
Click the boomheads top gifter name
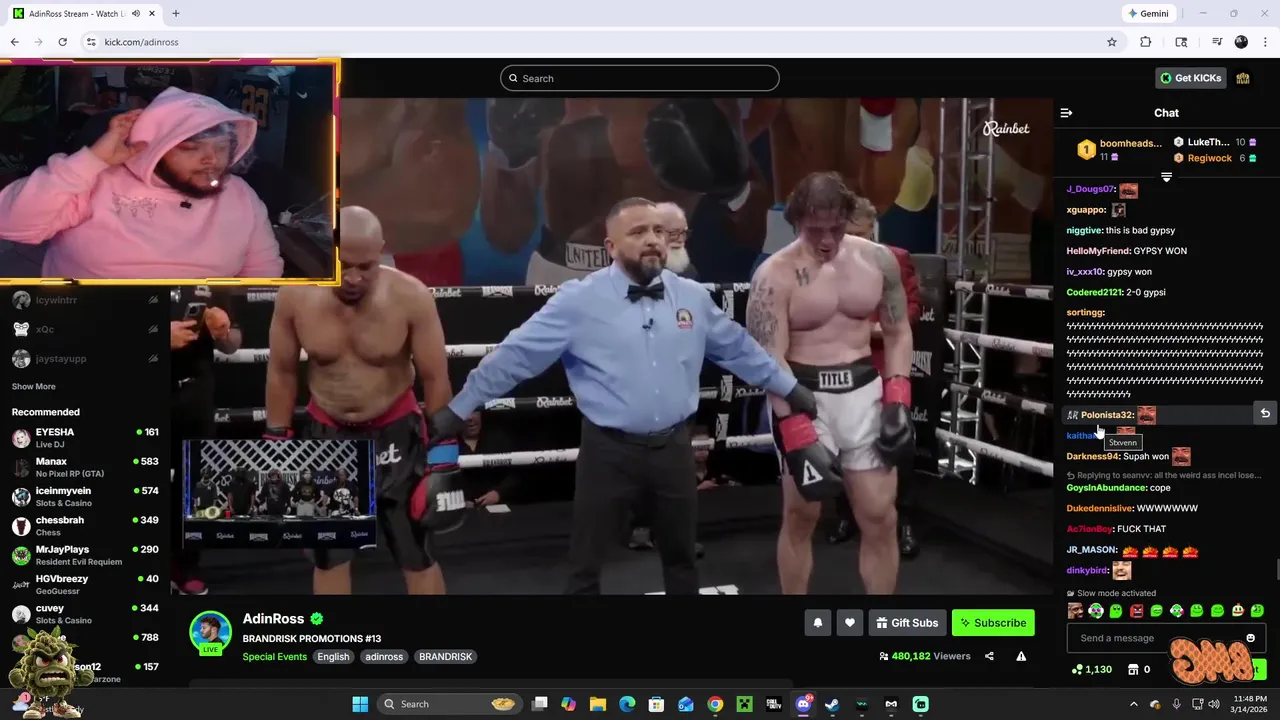pos(1130,143)
